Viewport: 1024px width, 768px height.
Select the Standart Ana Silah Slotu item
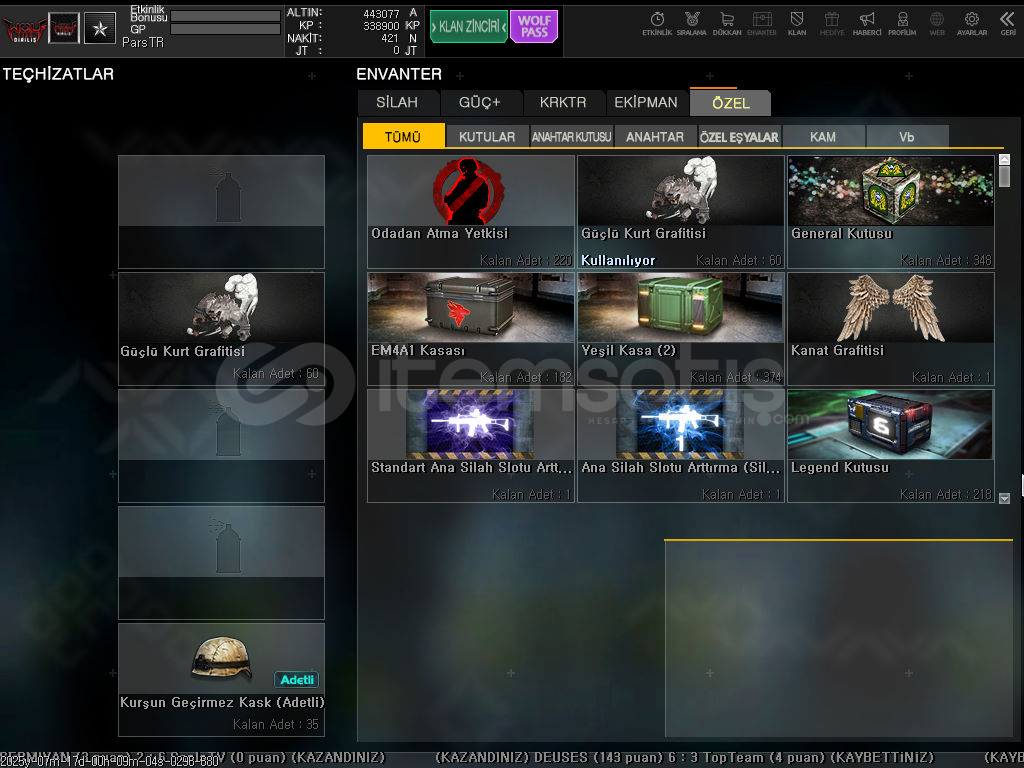click(x=471, y=446)
